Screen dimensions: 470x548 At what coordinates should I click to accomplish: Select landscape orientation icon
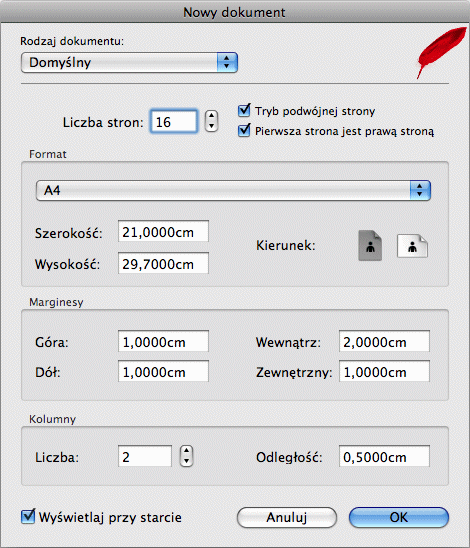412,246
